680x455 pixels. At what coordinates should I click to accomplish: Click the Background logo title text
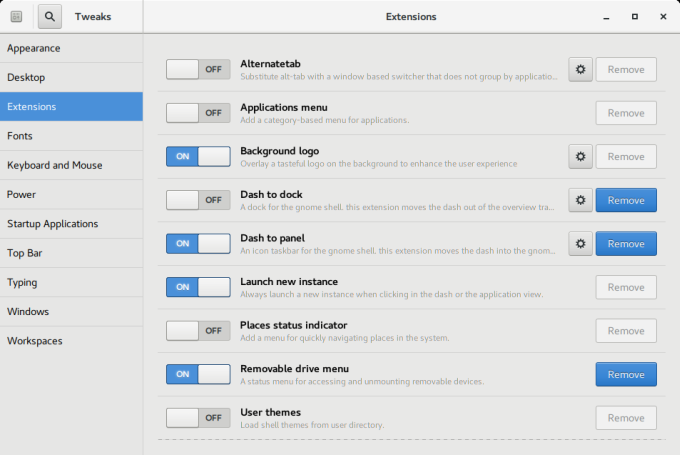pyautogui.click(x=280, y=151)
